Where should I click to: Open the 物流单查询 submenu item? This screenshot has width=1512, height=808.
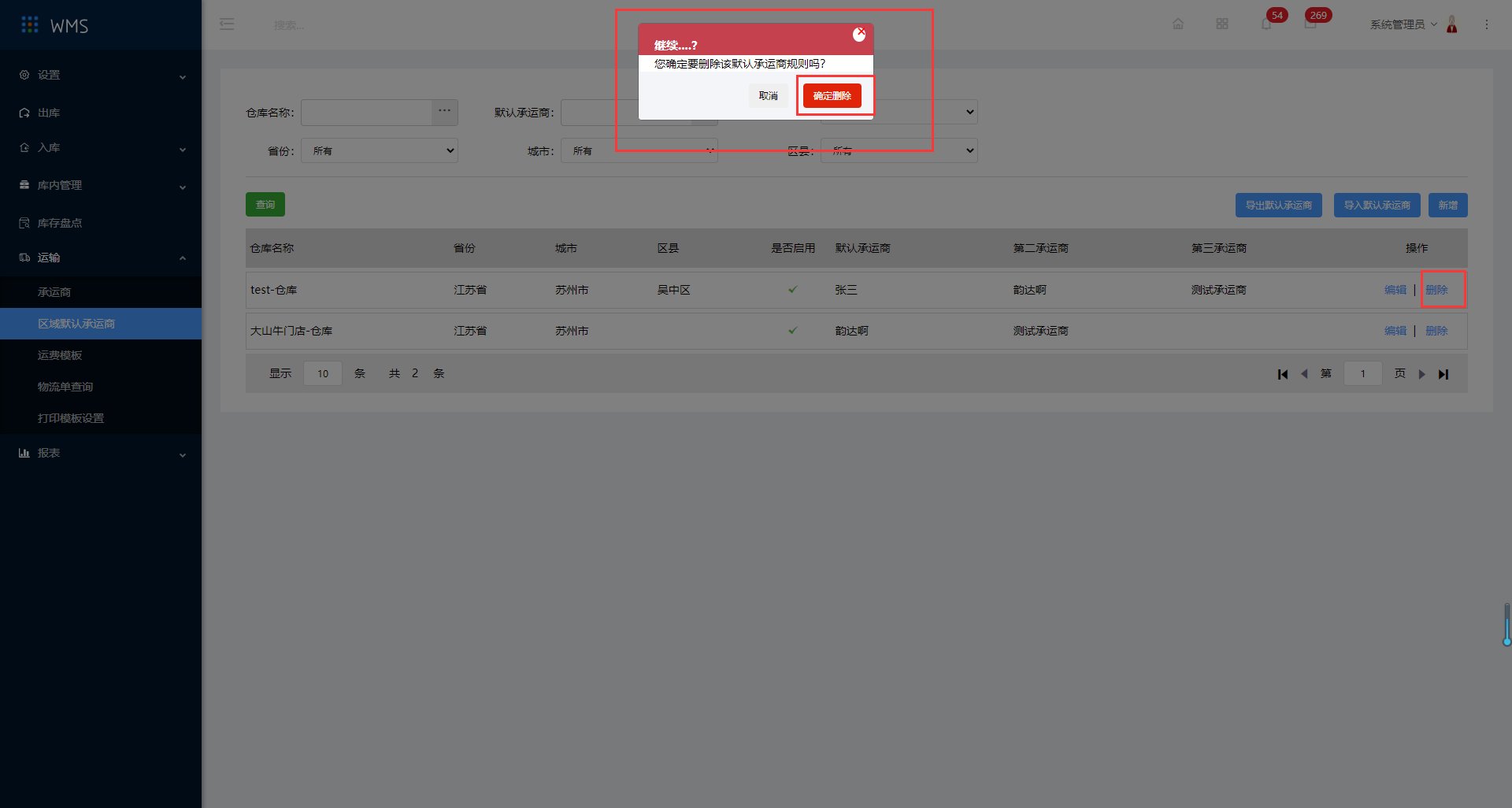pyautogui.click(x=101, y=387)
